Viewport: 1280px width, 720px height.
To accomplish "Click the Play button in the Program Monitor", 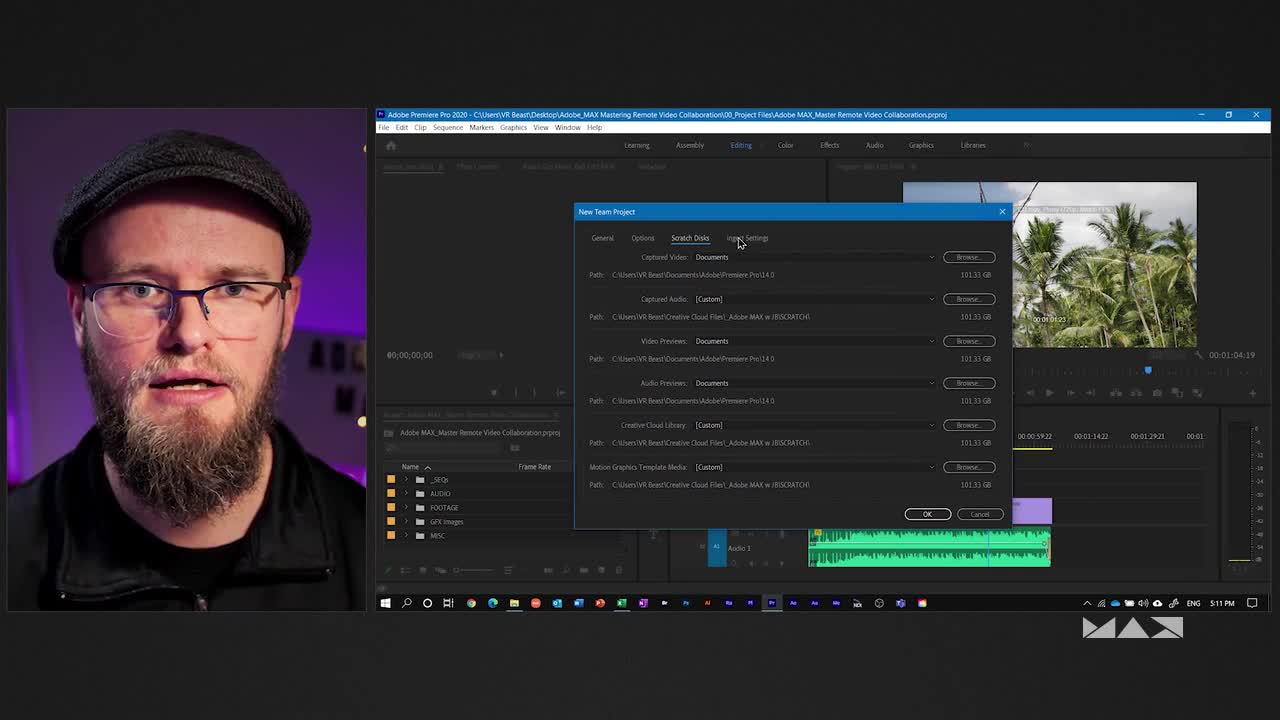I will [x=1050, y=392].
